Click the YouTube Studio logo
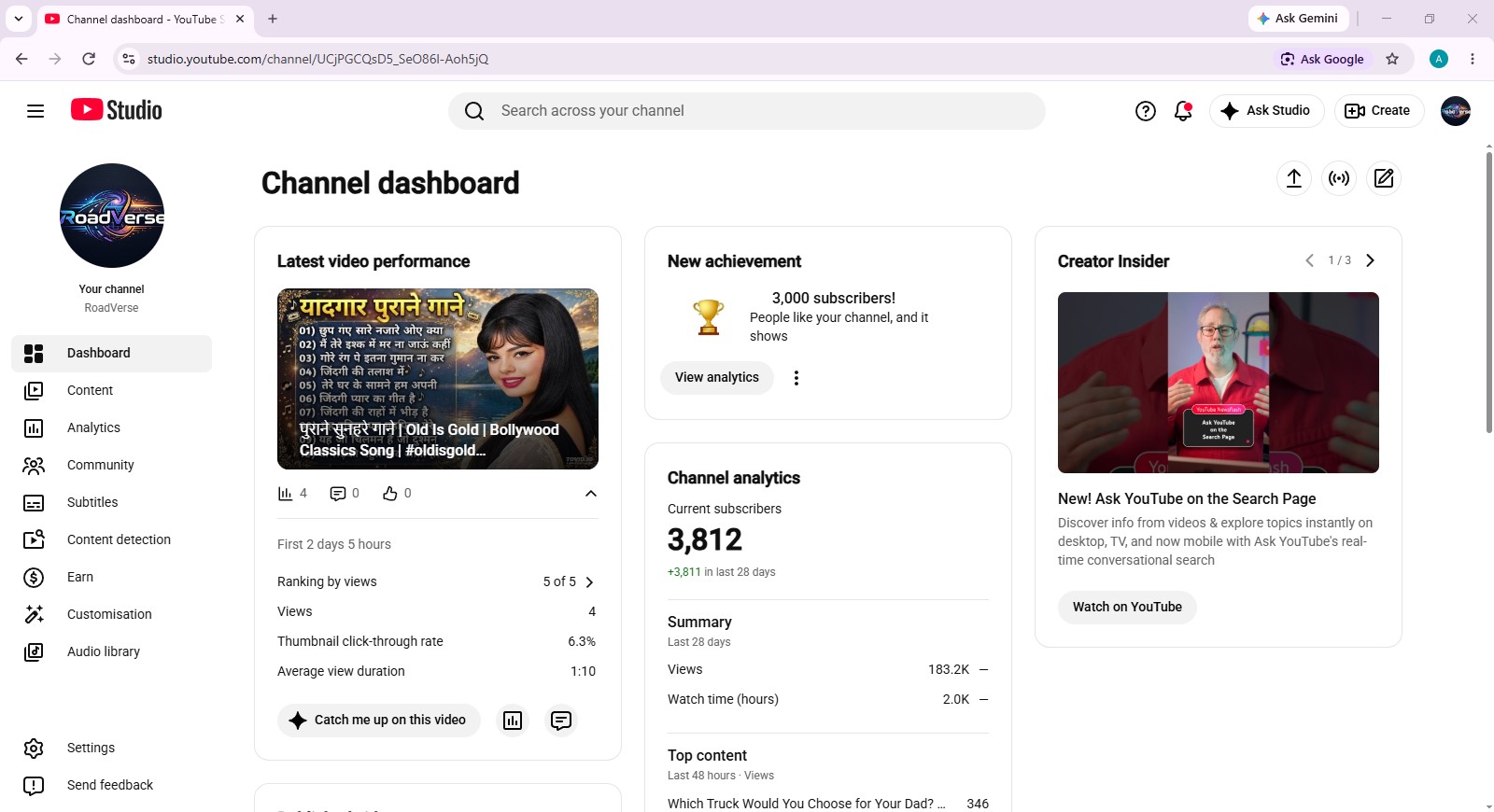 point(117,110)
